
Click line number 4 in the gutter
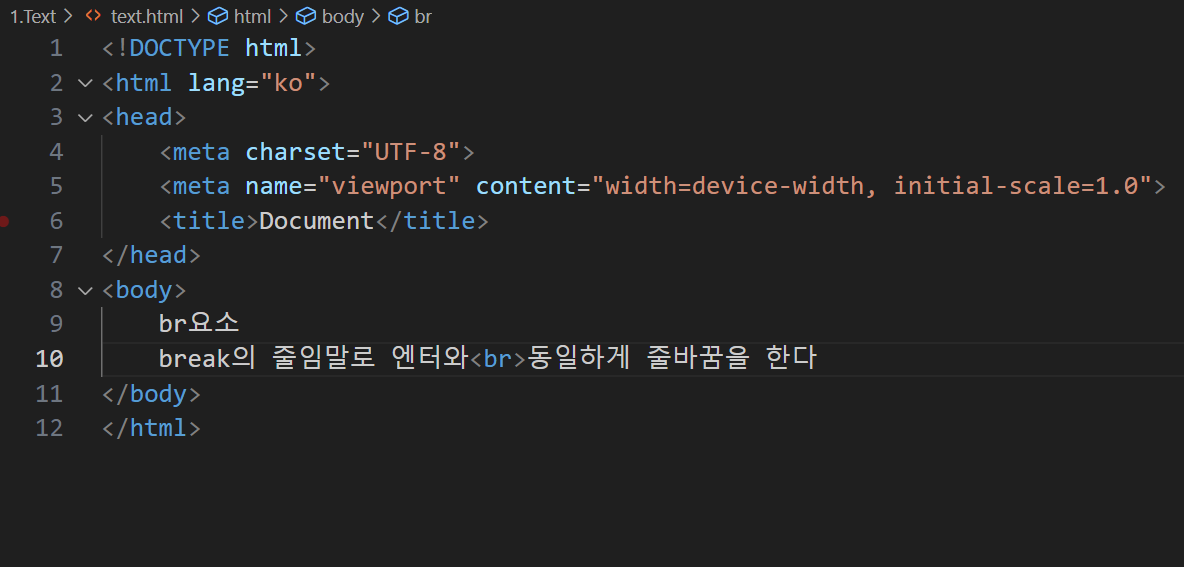point(56,153)
